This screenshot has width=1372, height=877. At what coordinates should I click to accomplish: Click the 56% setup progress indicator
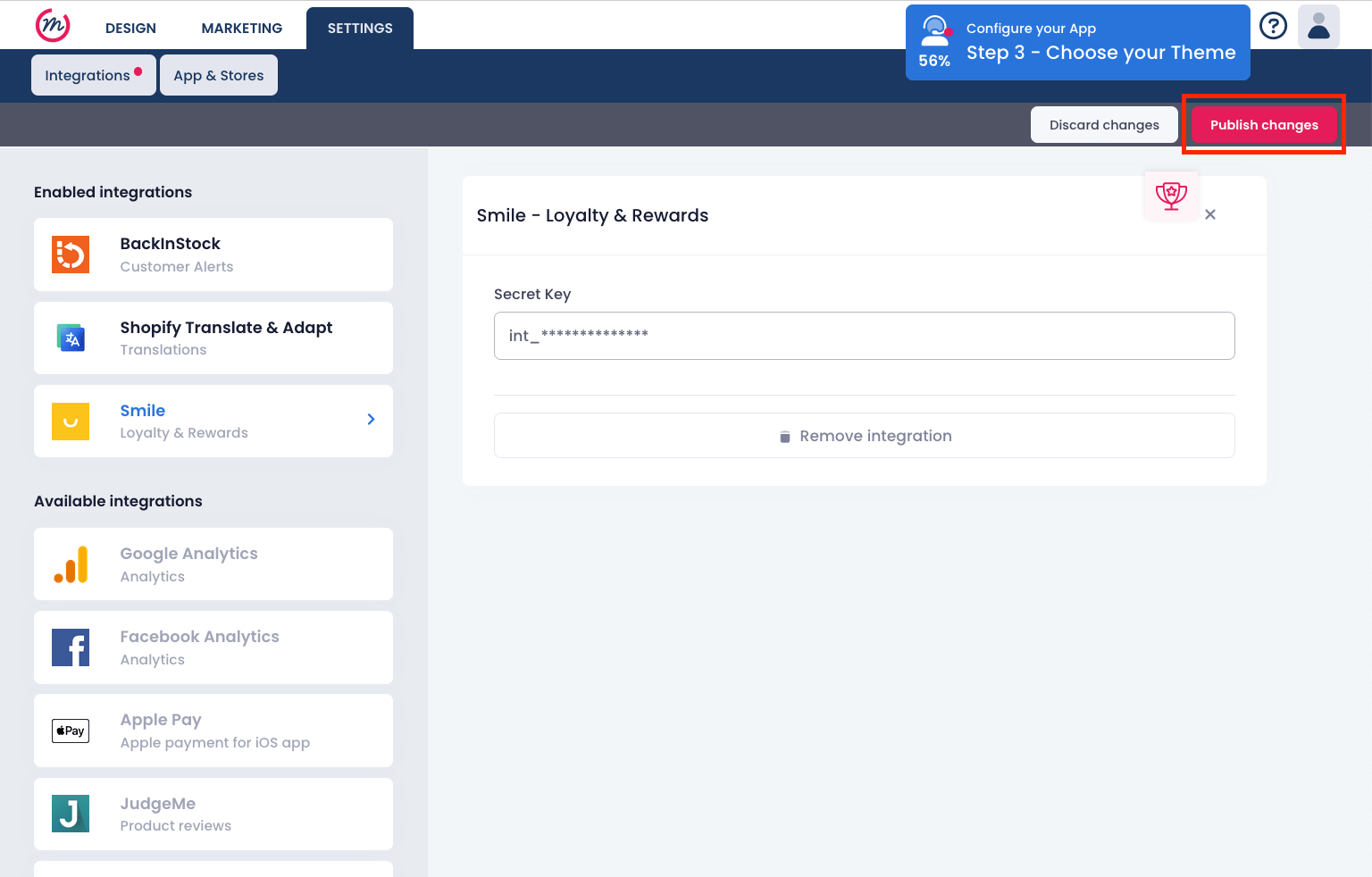(934, 61)
